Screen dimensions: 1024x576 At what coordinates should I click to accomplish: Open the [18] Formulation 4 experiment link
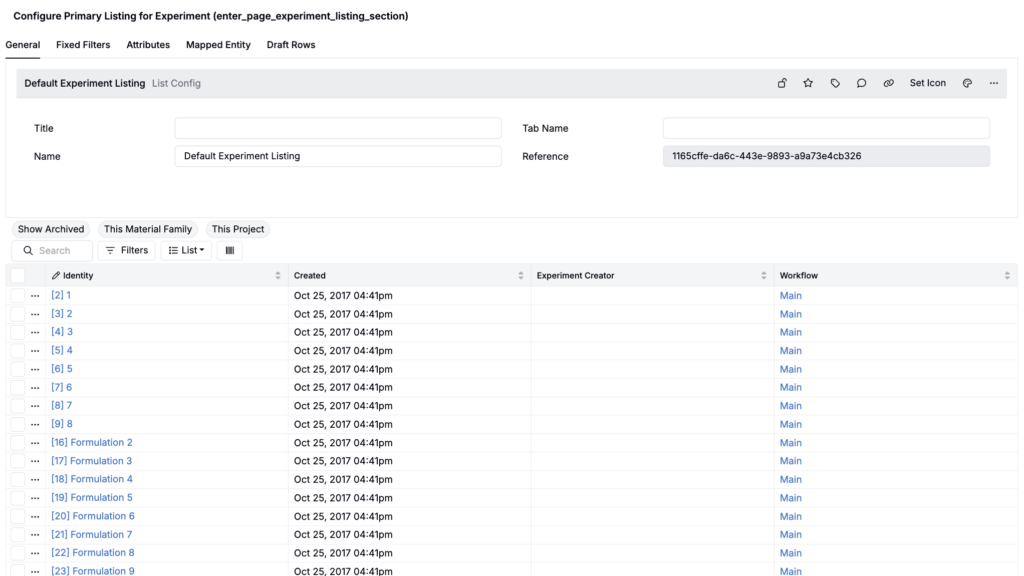click(92, 479)
